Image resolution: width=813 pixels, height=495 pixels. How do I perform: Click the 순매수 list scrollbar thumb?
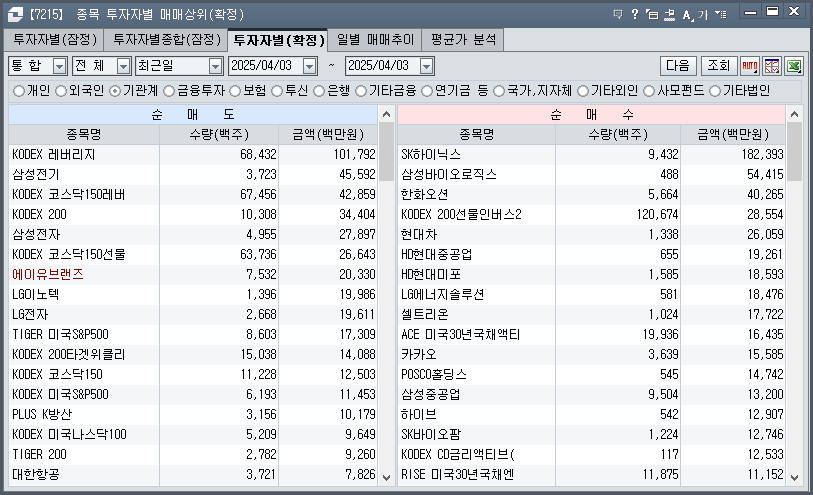(x=794, y=152)
